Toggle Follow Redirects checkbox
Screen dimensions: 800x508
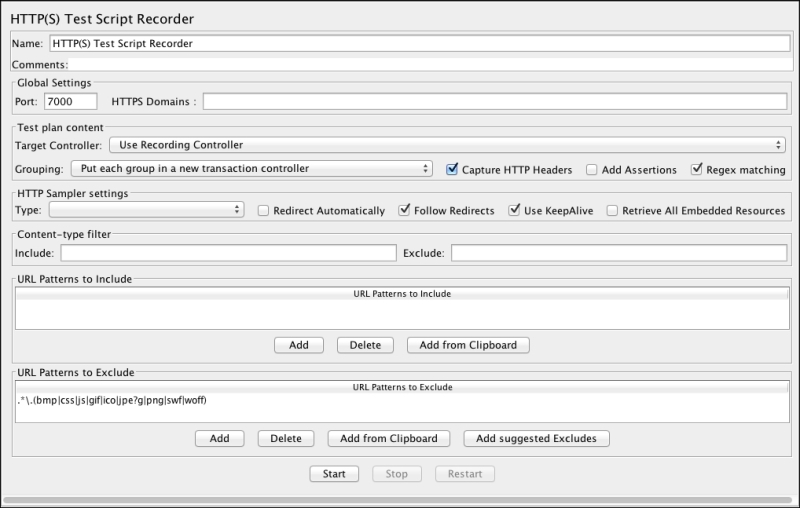404,210
